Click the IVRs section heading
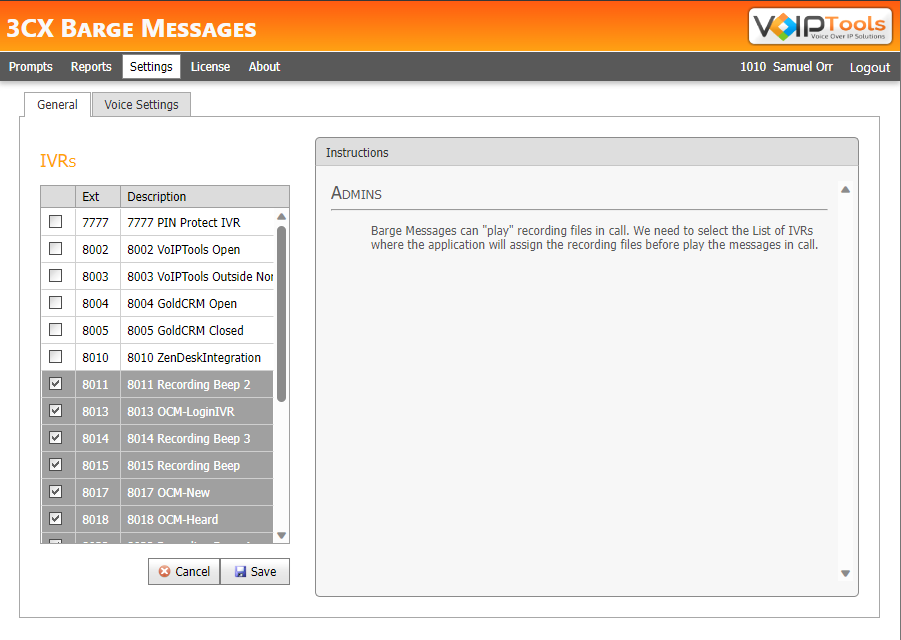The height and width of the screenshot is (640, 901). [58, 161]
